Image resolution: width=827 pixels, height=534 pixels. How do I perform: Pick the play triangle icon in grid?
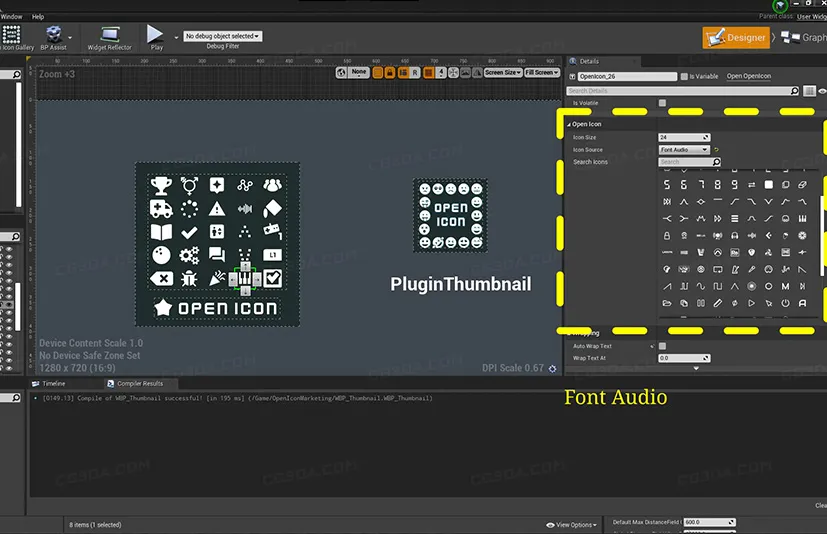752,303
